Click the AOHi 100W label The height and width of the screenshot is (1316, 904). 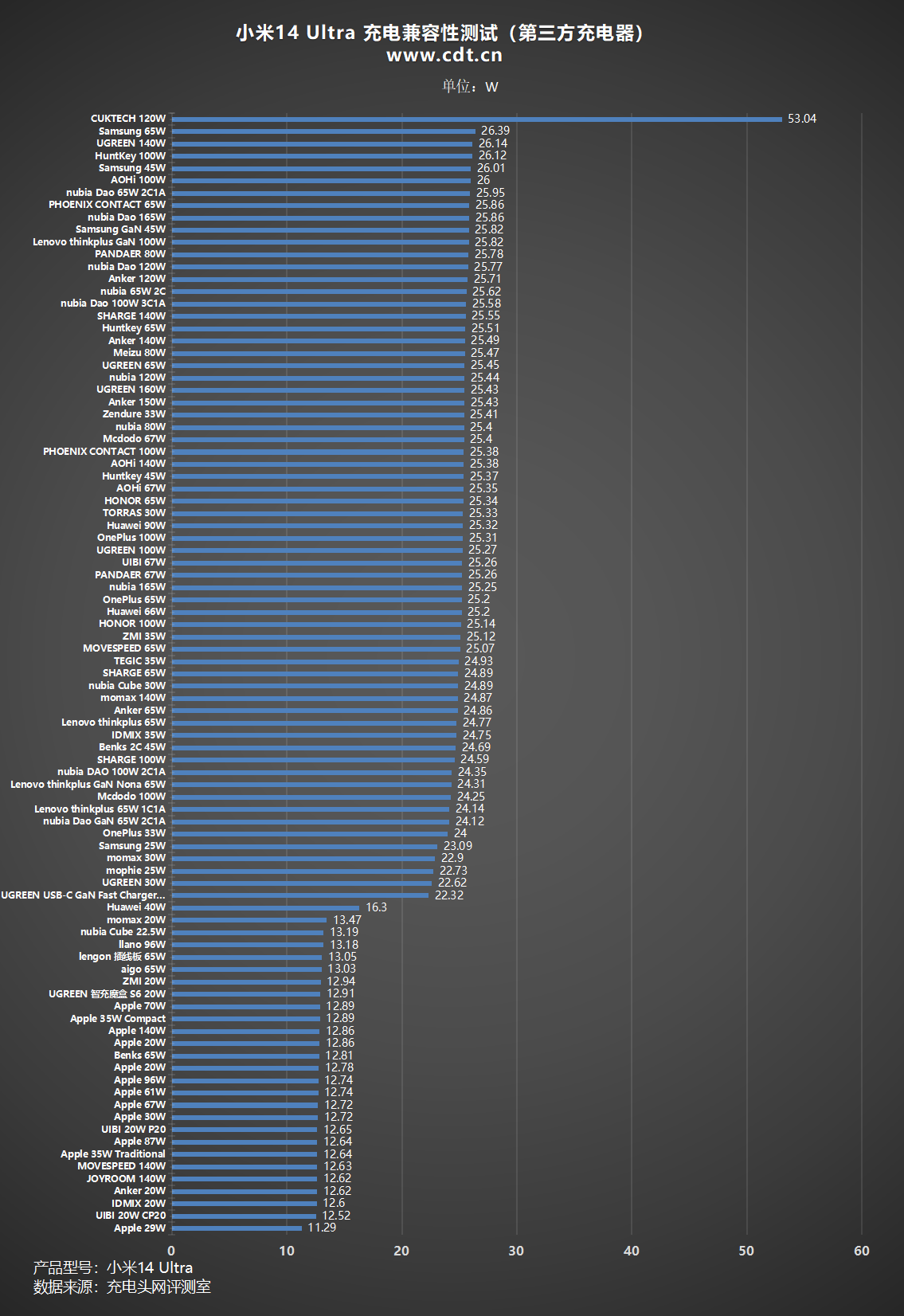click(139, 180)
